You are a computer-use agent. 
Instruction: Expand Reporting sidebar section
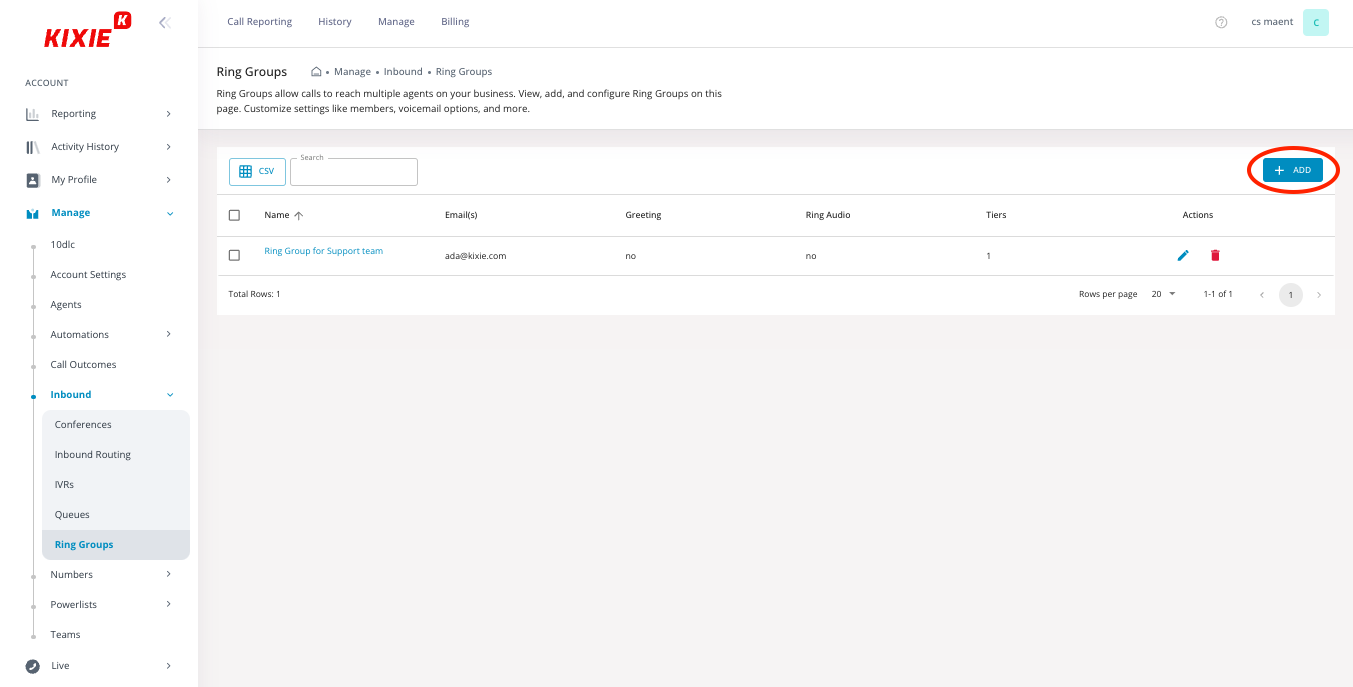[168, 114]
